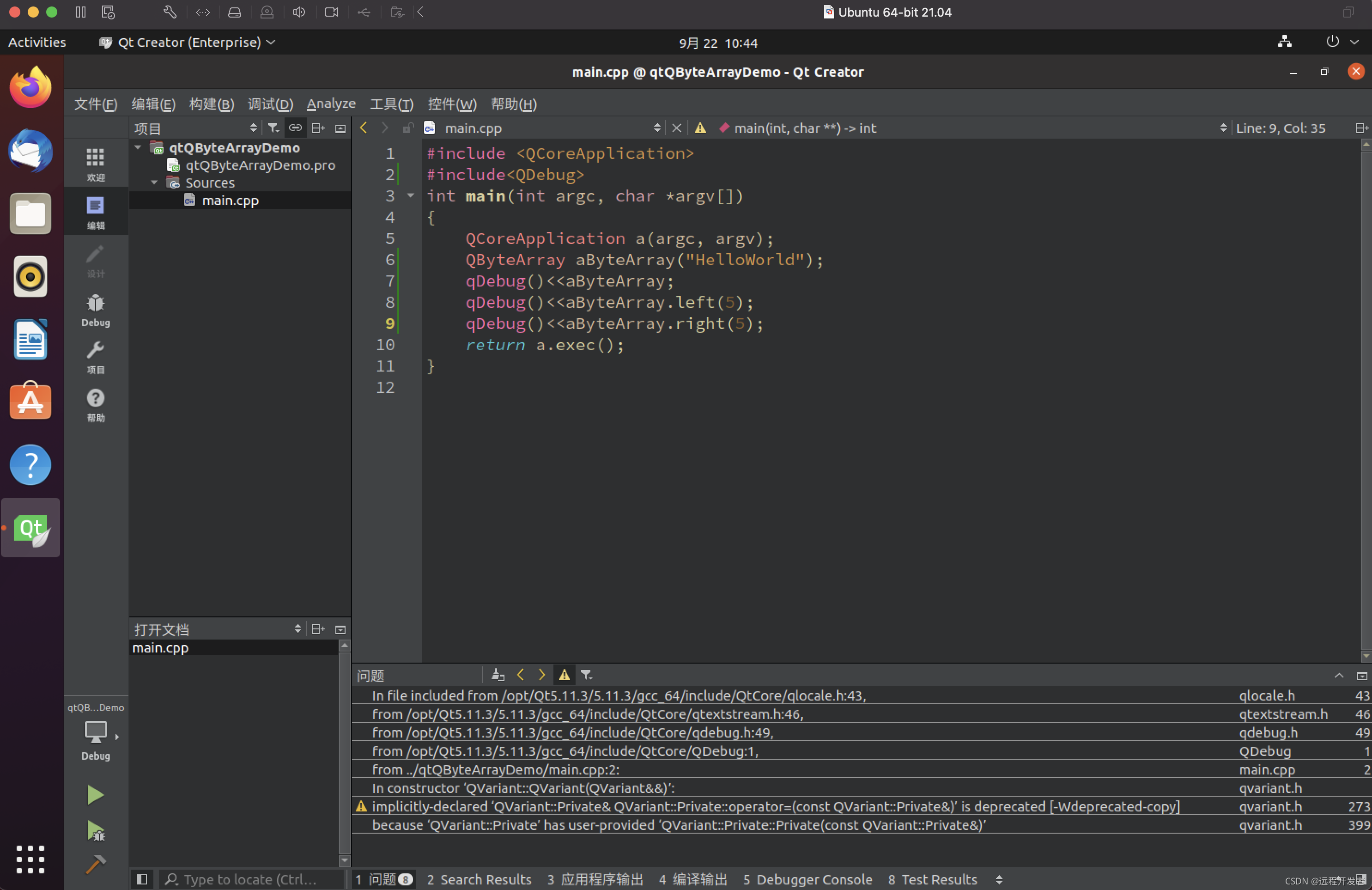Close the project sidebar panel

(340, 128)
